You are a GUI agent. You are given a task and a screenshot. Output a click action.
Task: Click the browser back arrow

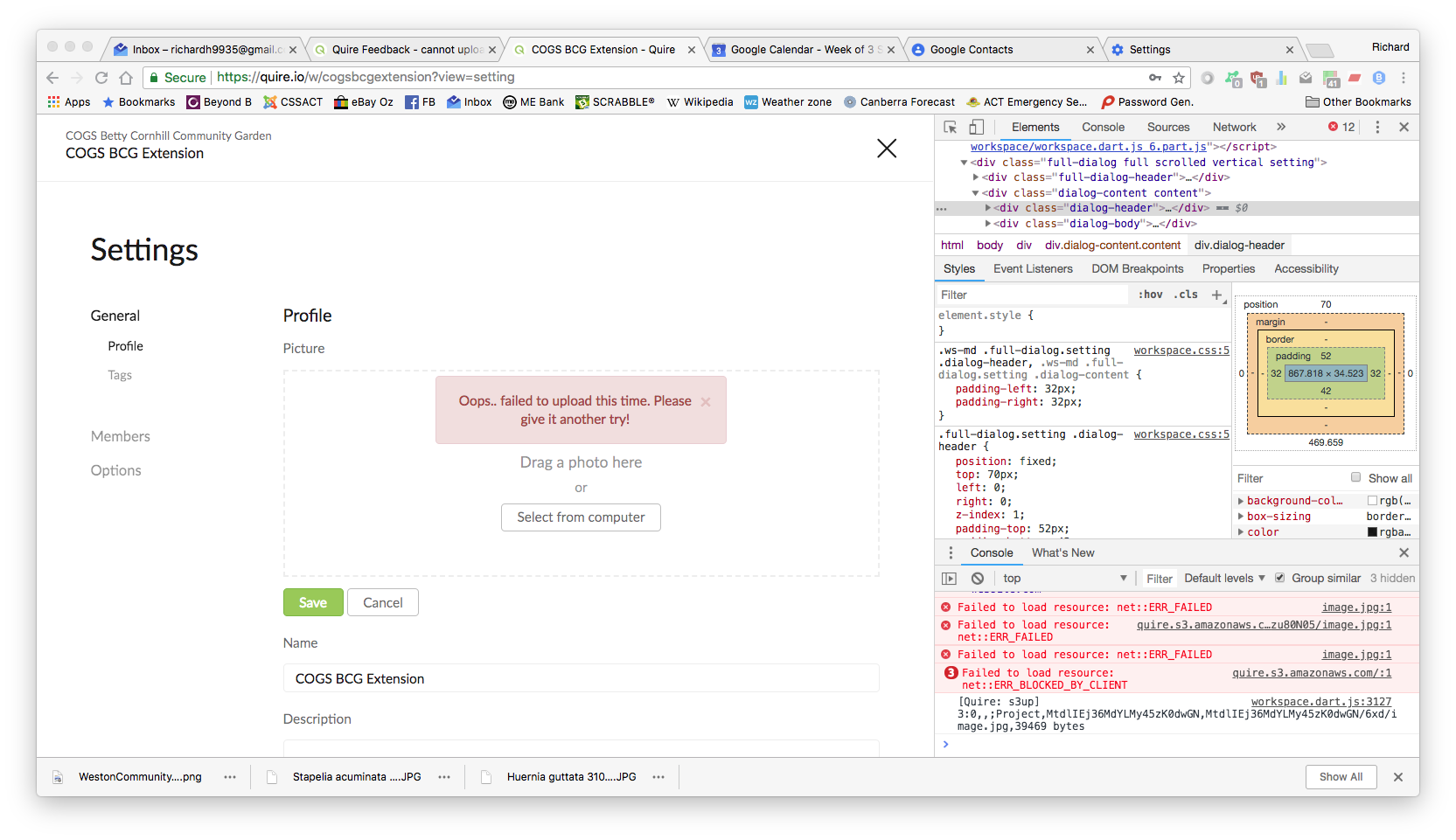52,78
